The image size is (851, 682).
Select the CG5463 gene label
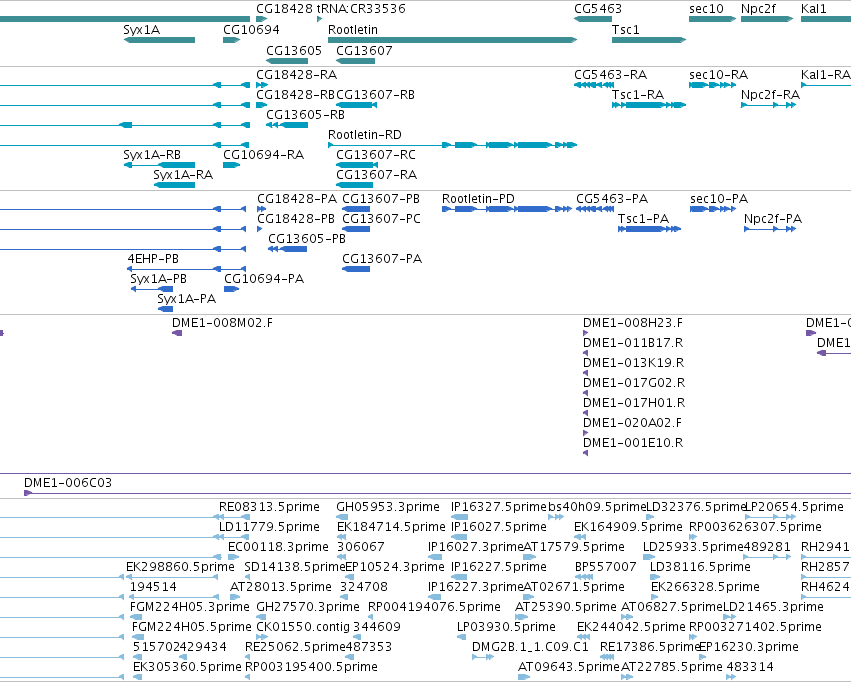[x=598, y=9]
